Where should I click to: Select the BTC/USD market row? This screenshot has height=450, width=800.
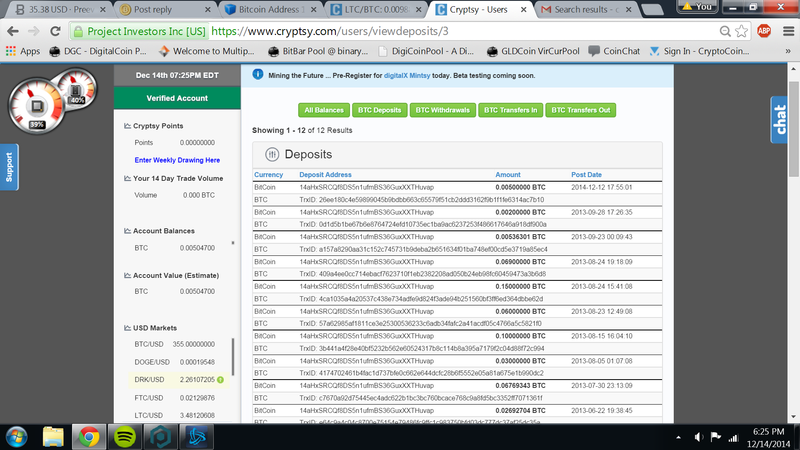(174, 344)
